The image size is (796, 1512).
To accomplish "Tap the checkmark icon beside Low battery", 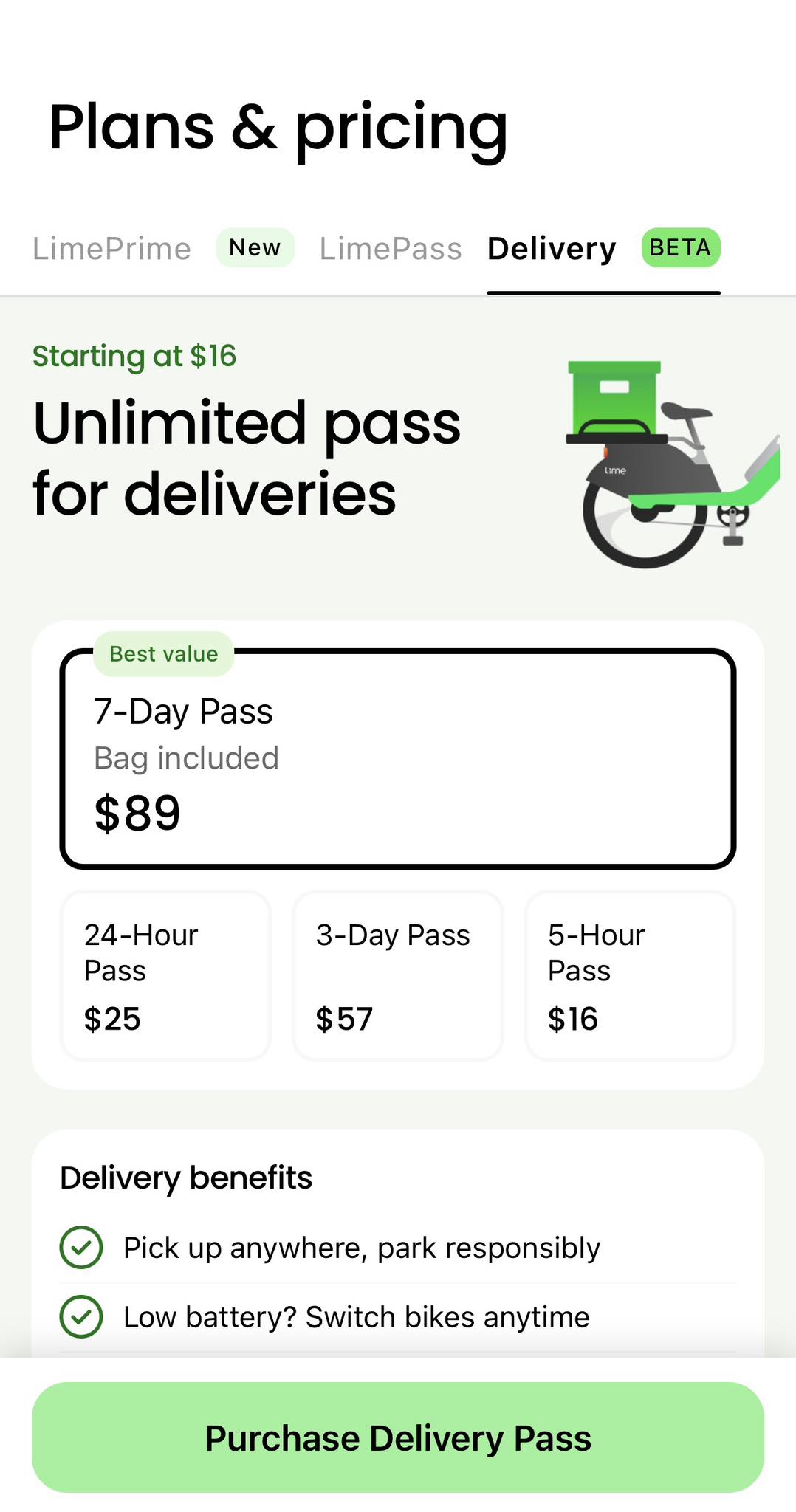I will (x=81, y=1317).
